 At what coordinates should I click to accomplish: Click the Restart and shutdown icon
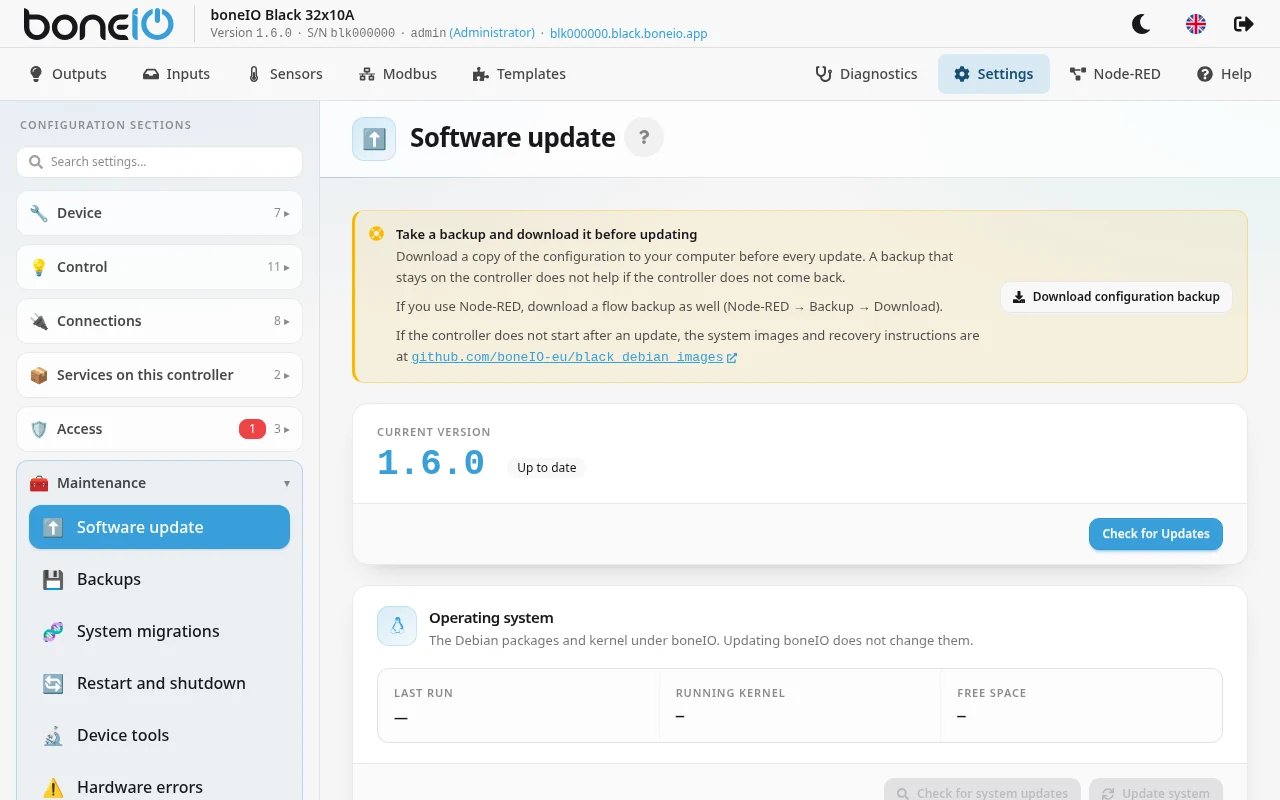(53, 683)
